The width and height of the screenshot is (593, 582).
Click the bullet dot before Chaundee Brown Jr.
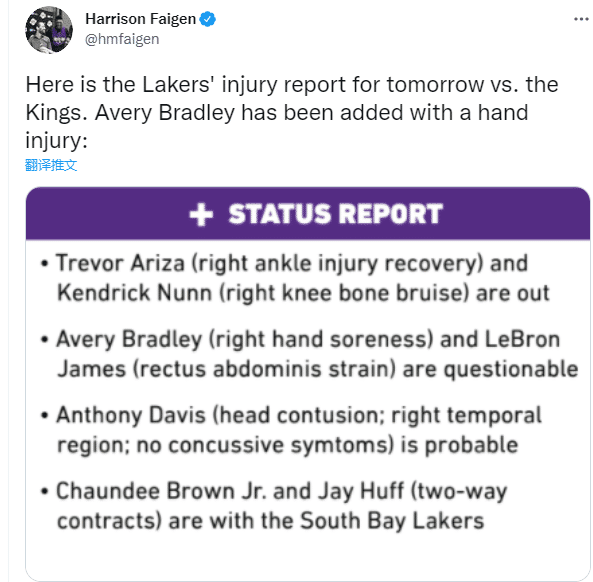pyautogui.click(x=45, y=491)
